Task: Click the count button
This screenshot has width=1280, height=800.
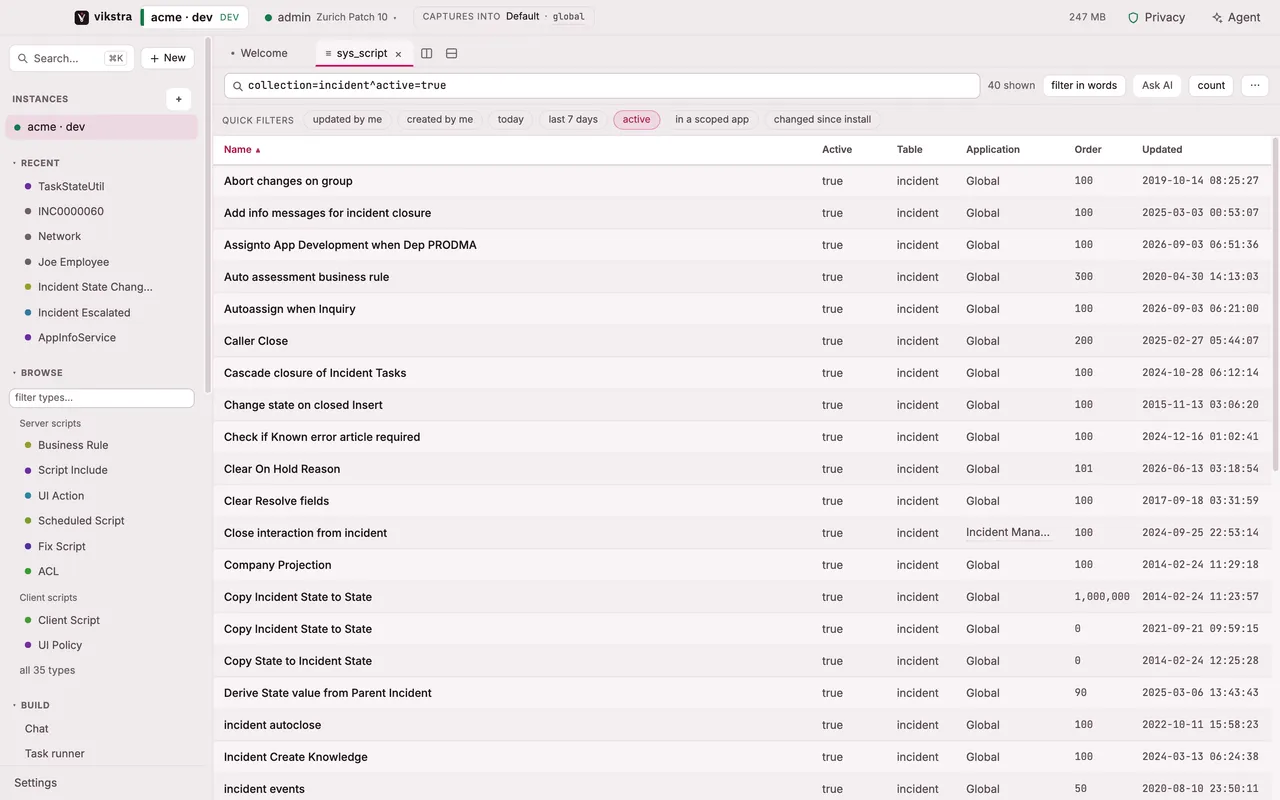Action: (1211, 86)
